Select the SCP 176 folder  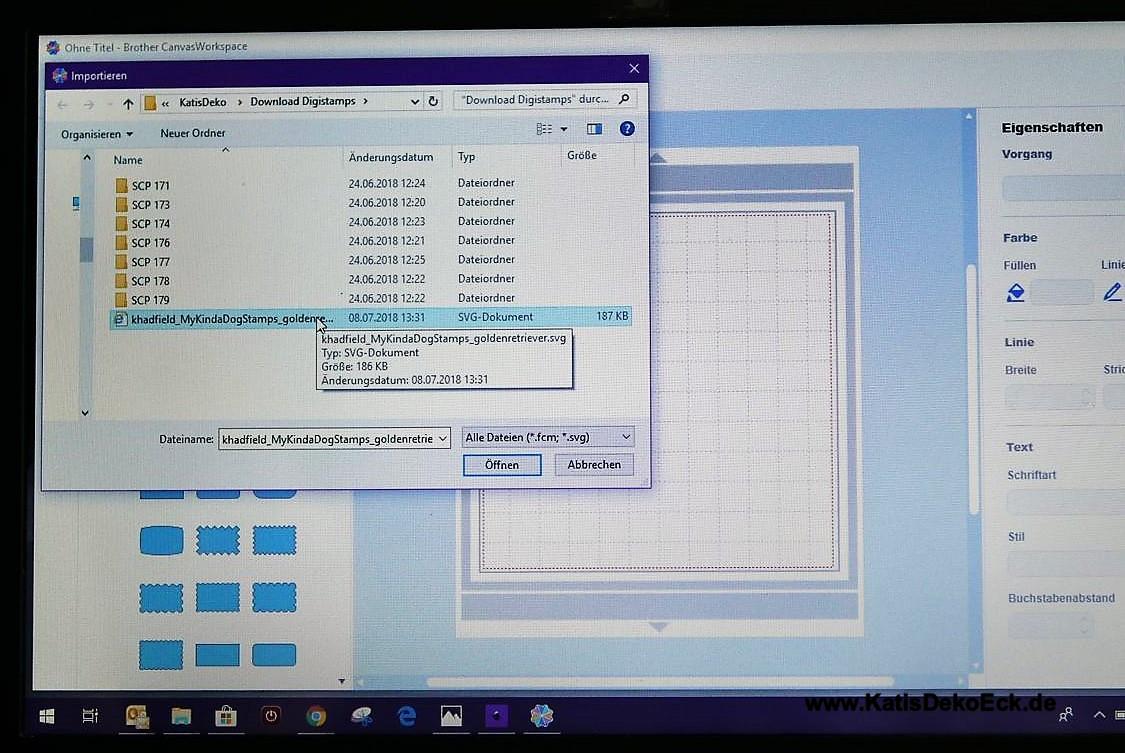(150, 242)
